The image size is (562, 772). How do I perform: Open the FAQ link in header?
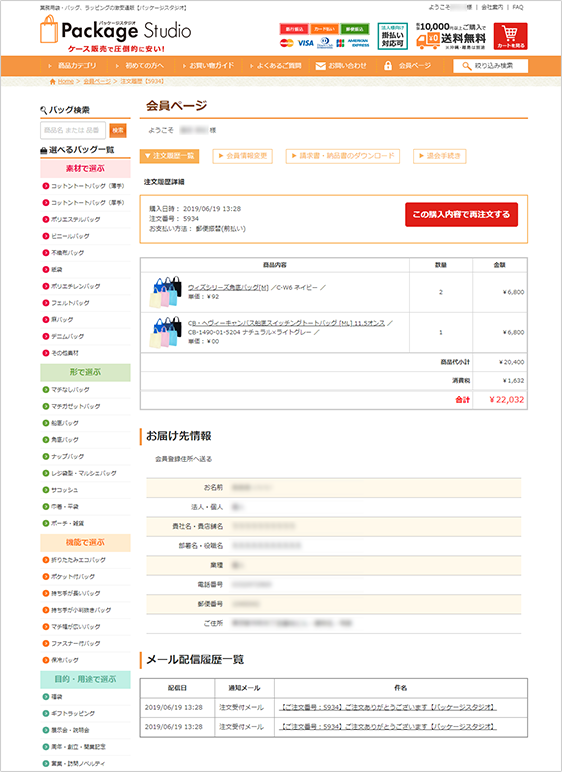[x=518, y=7]
